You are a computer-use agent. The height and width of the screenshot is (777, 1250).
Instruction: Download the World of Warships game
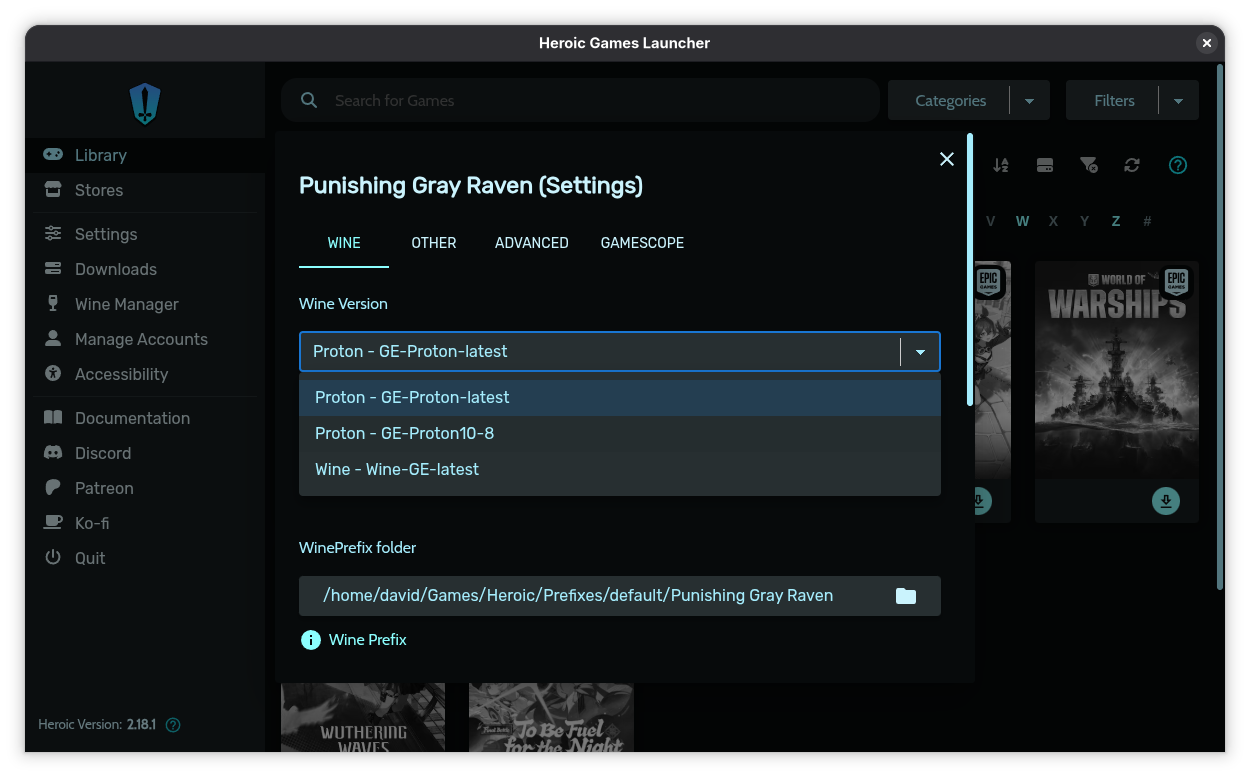(1165, 500)
